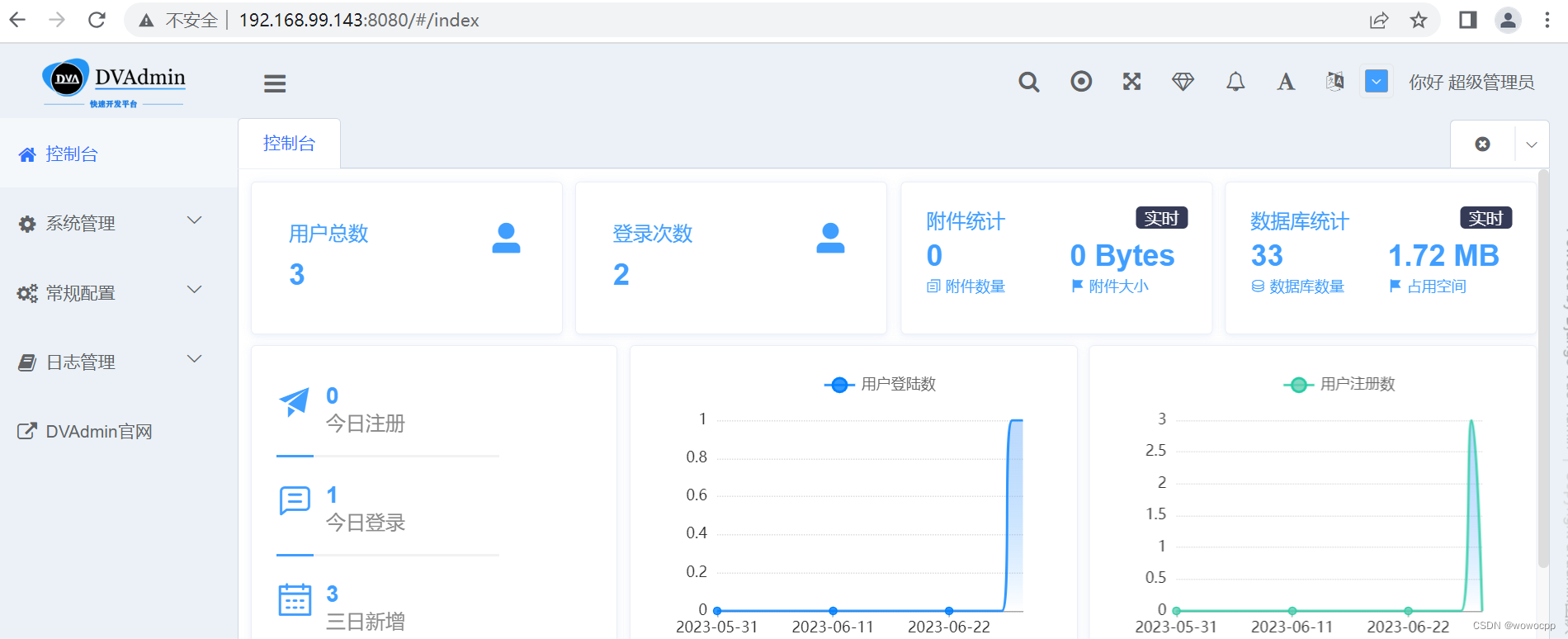Screen dimensions: 1568x639
Task: Click the 登录次数 value 2
Action: click(621, 274)
